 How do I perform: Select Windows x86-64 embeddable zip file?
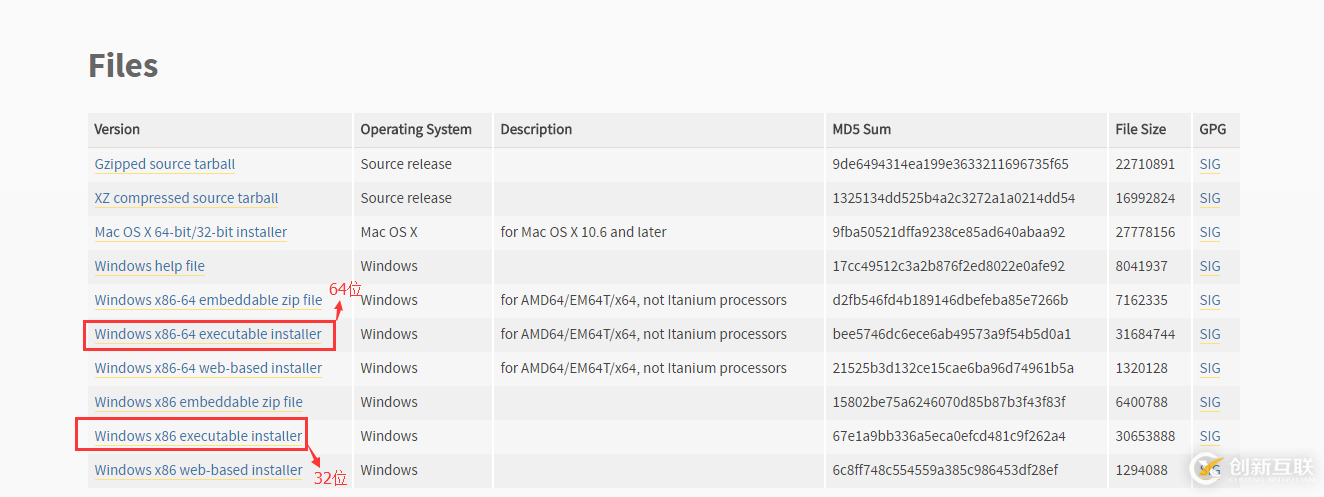(x=208, y=300)
